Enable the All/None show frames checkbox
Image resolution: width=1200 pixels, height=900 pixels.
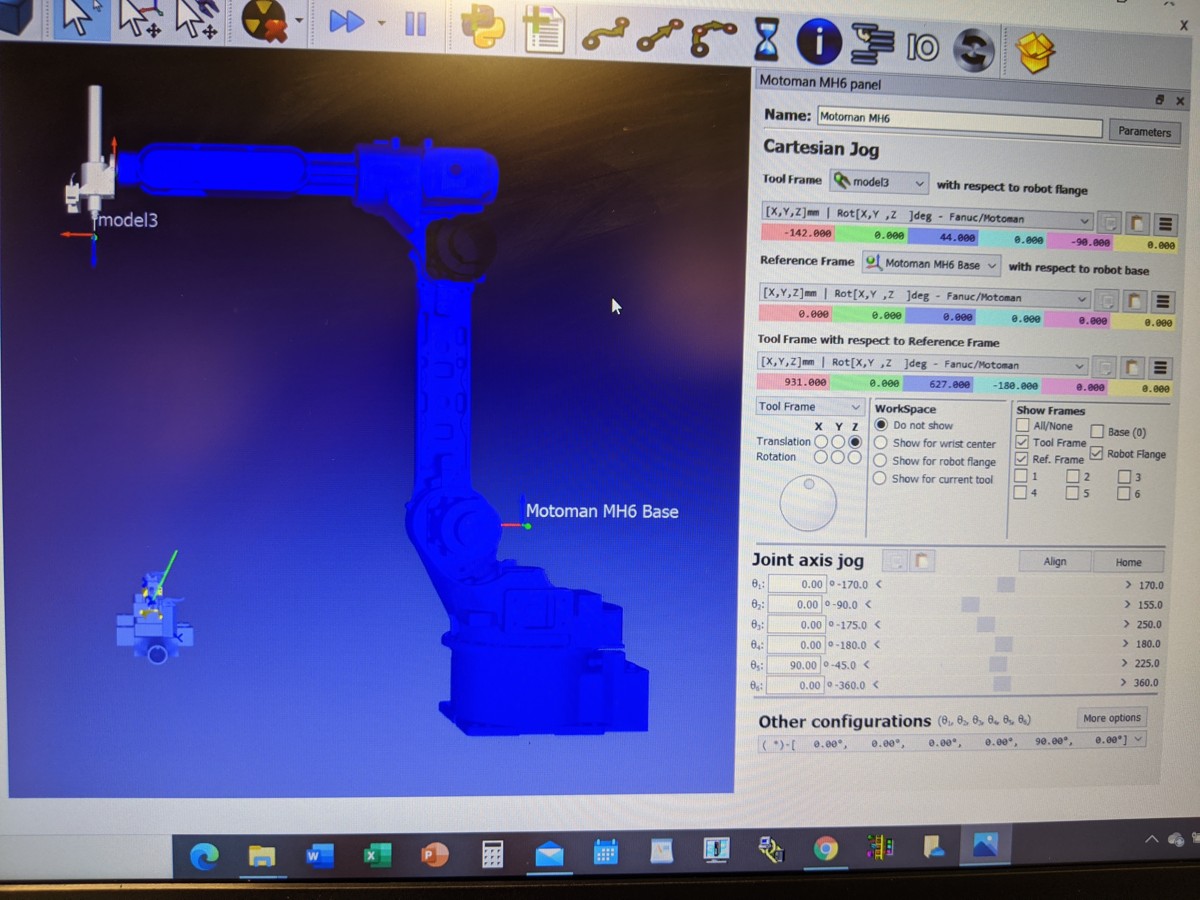(x=1022, y=425)
